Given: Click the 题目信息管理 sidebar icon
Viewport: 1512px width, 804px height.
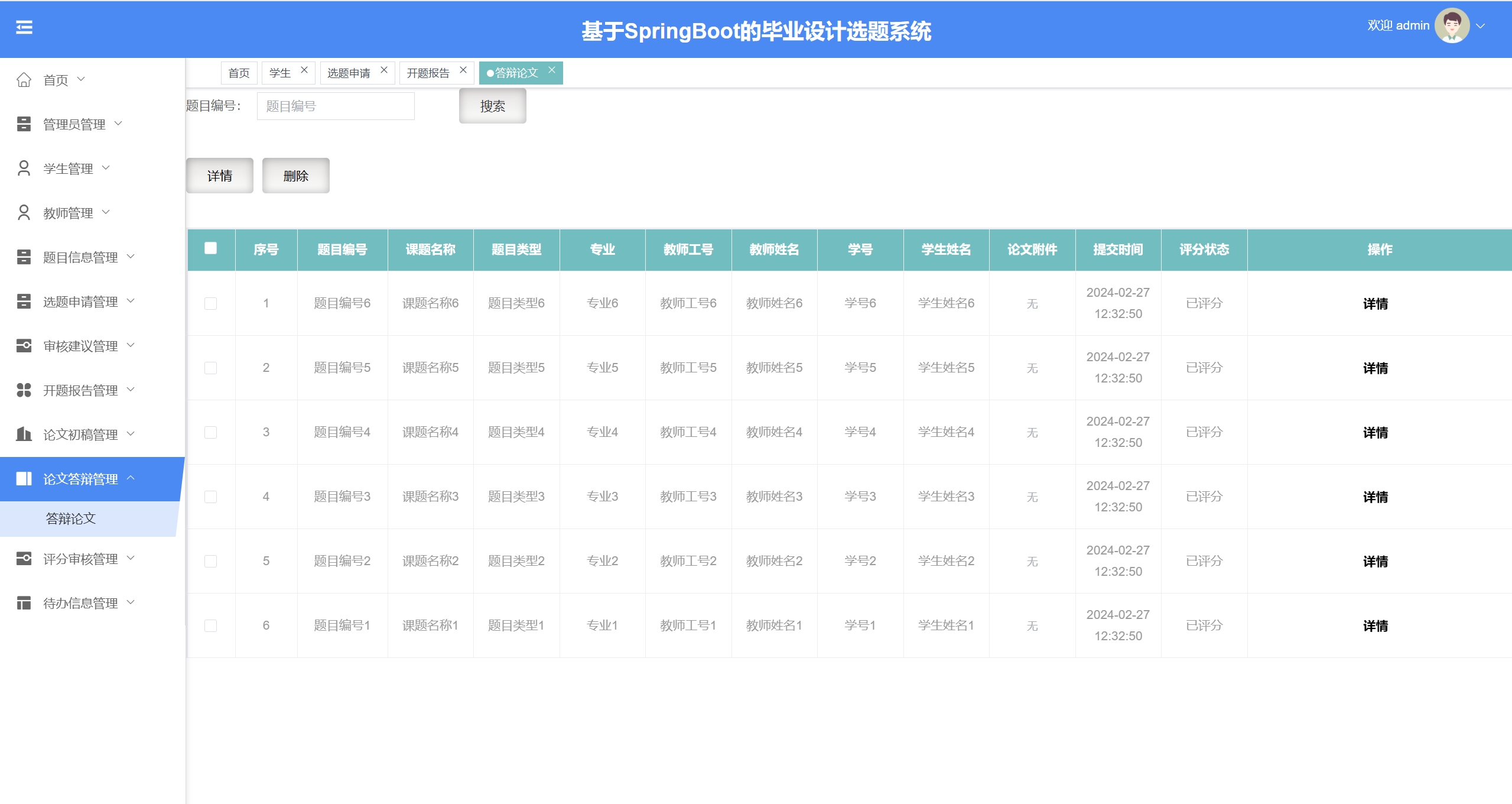Looking at the screenshot, I should [x=24, y=257].
